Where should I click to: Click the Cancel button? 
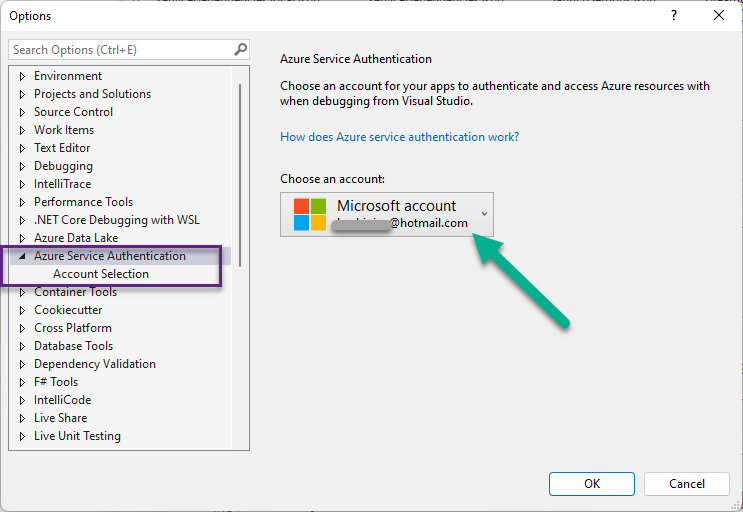pyautogui.click(x=687, y=484)
